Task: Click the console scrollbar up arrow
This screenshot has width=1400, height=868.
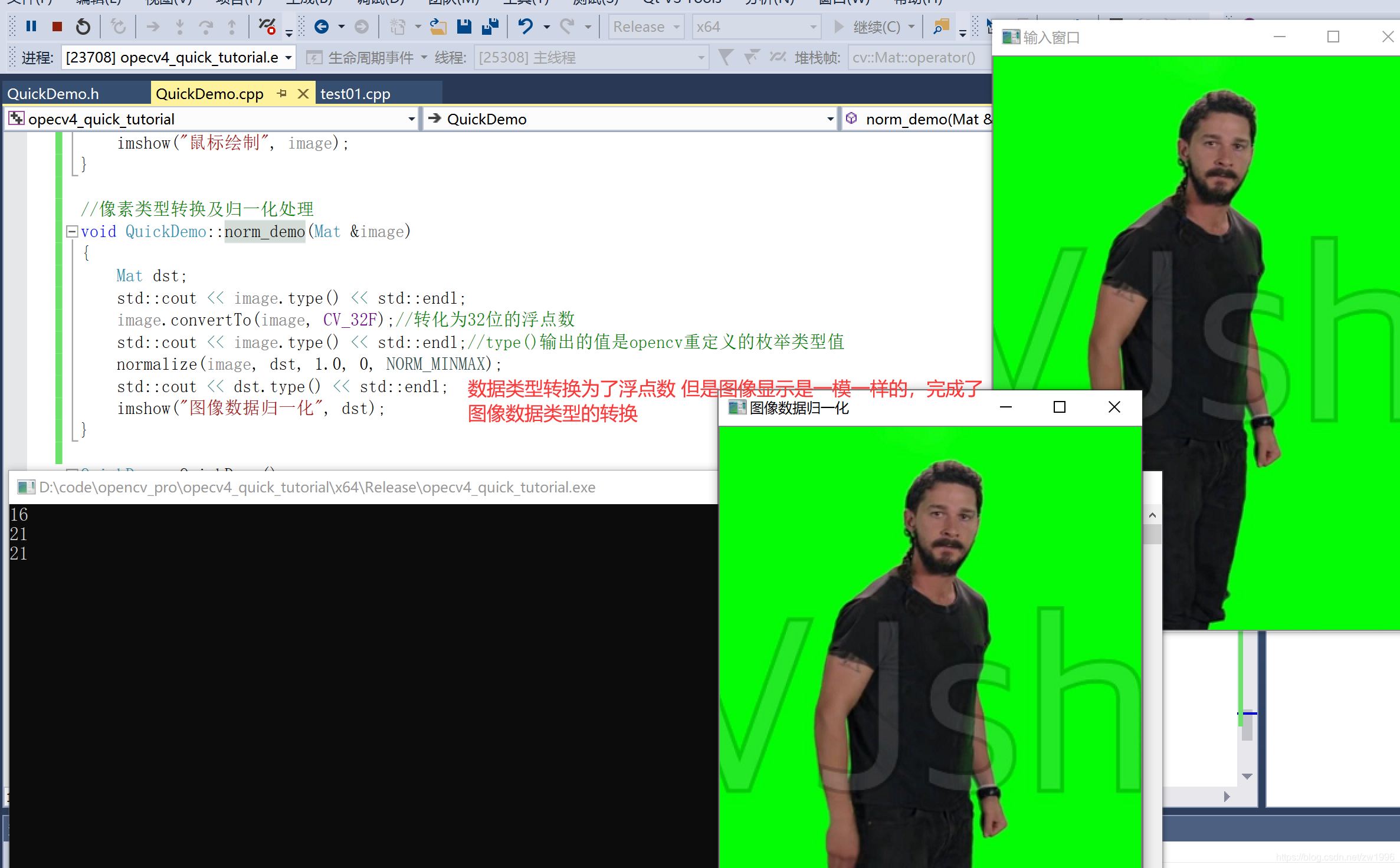Action: (x=1152, y=515)
